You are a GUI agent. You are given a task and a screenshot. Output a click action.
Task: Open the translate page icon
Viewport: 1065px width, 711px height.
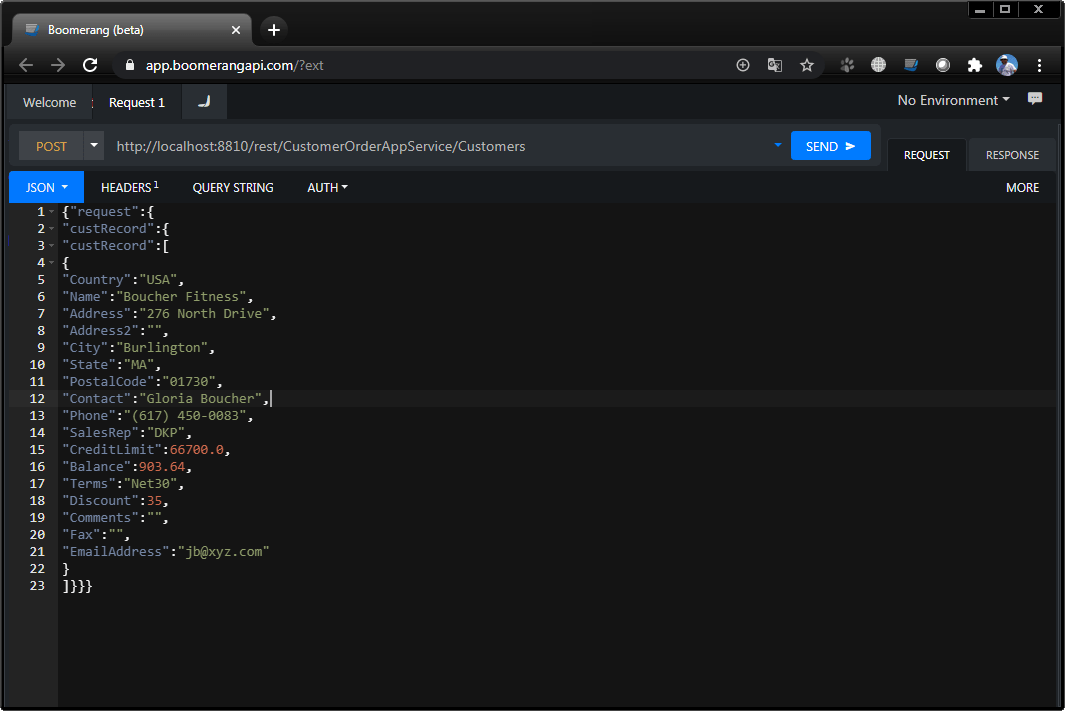774,65
